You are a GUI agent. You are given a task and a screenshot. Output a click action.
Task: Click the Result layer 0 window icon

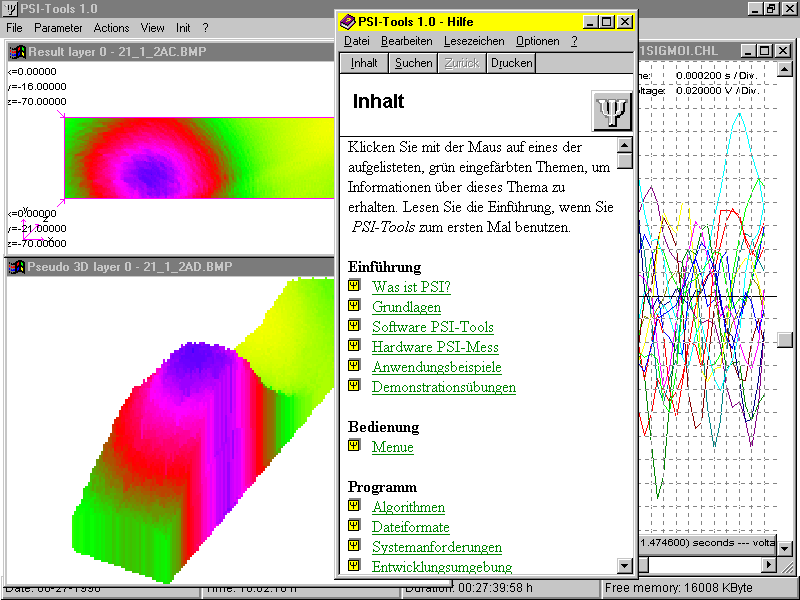click(x=17, y=52)
